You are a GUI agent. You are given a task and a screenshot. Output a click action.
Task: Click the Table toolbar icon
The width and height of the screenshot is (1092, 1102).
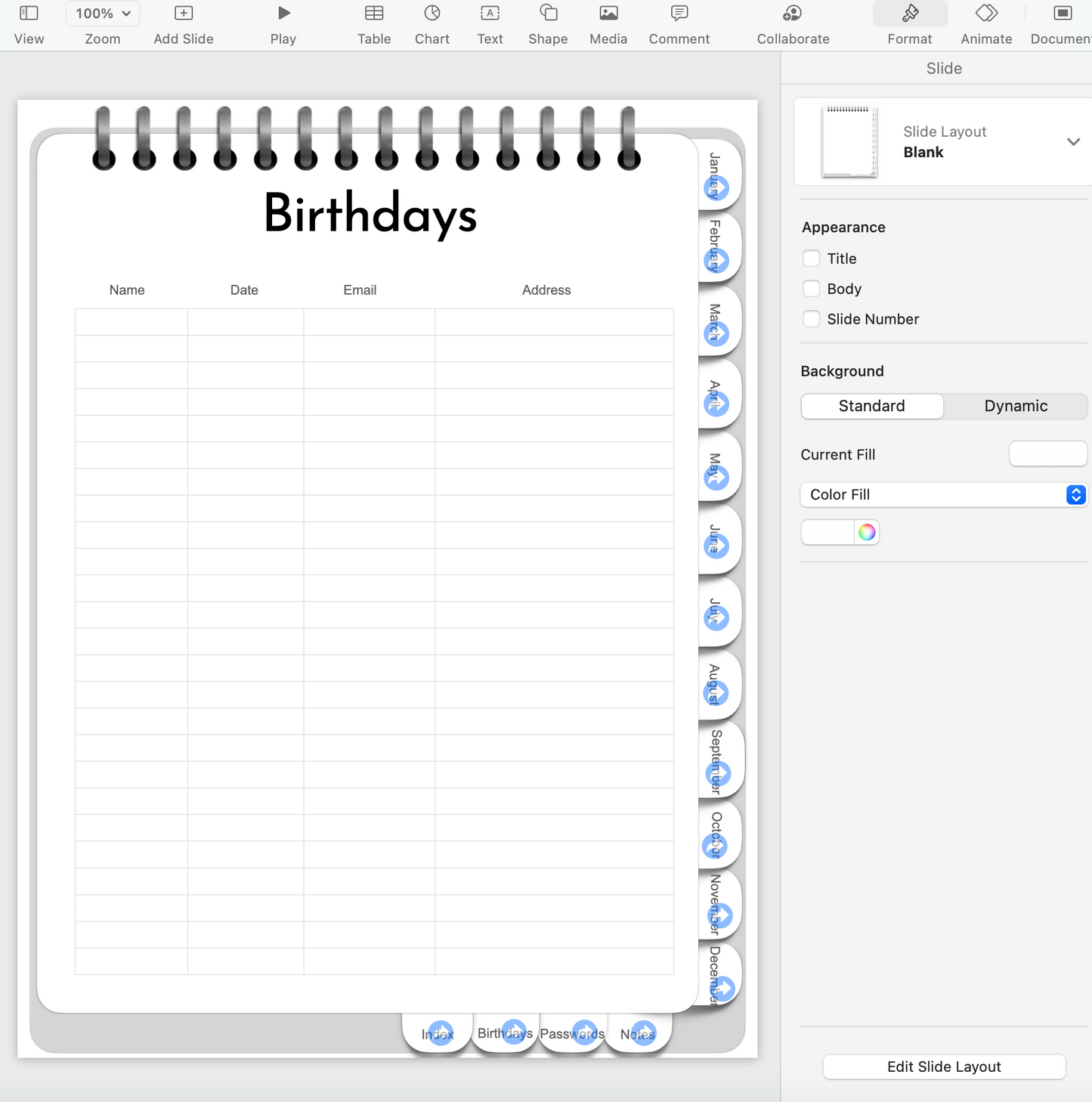tap(374, 14)
